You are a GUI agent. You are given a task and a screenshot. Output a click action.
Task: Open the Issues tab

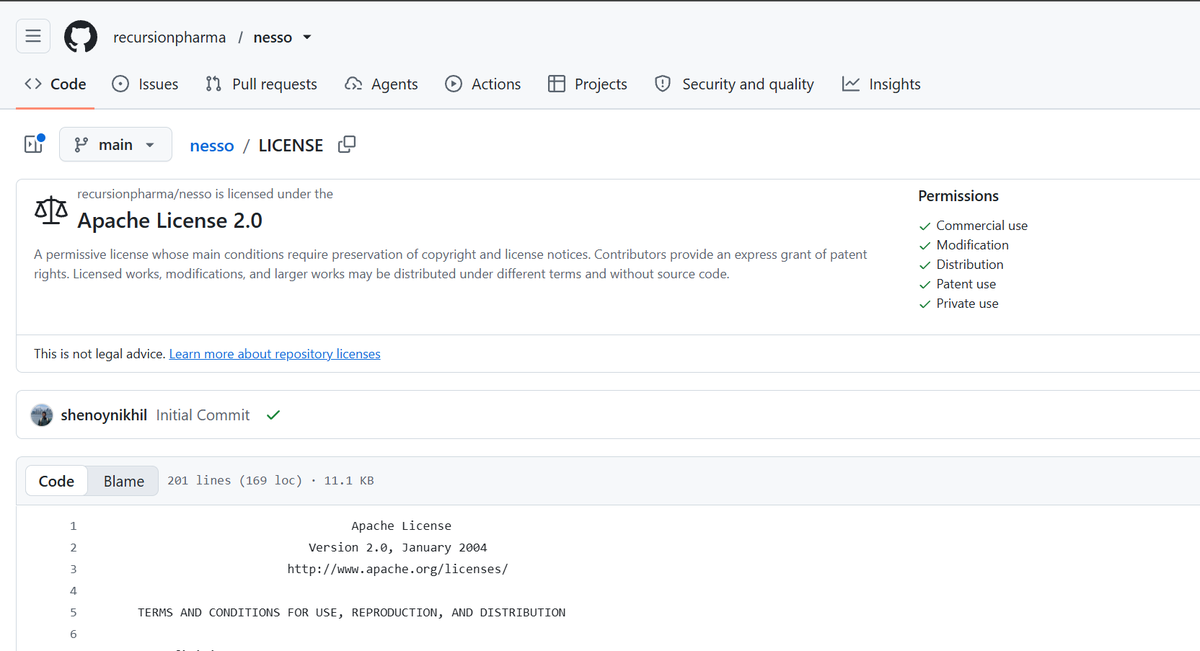[145, 84]
